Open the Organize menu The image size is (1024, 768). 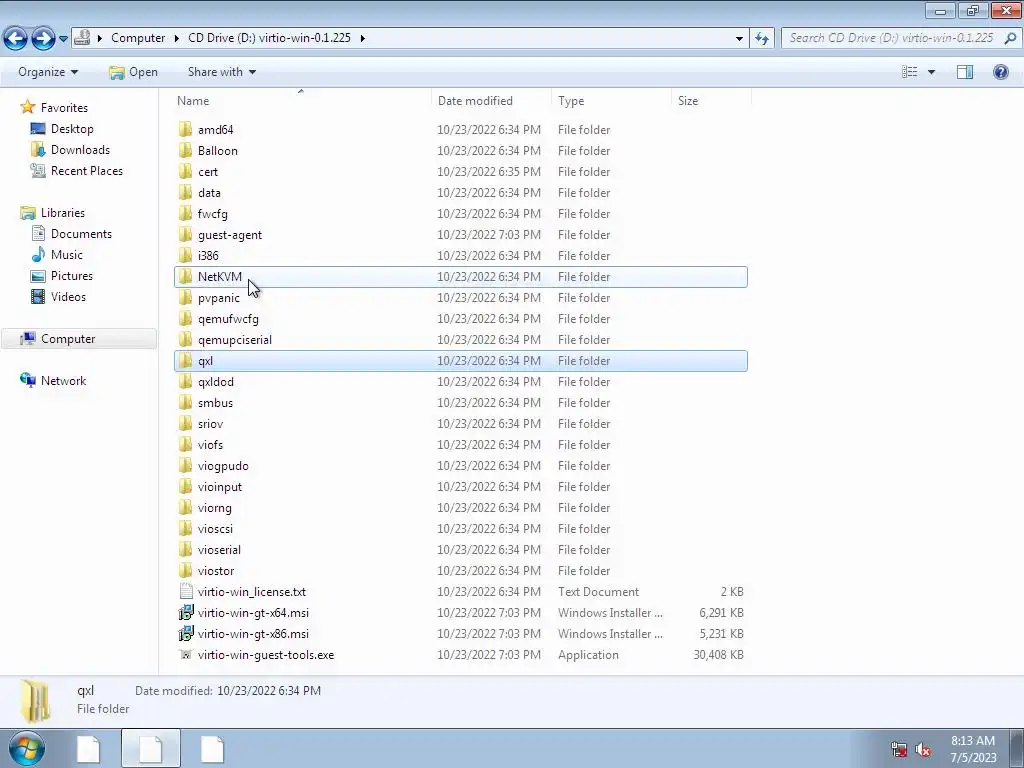[48, 72]
